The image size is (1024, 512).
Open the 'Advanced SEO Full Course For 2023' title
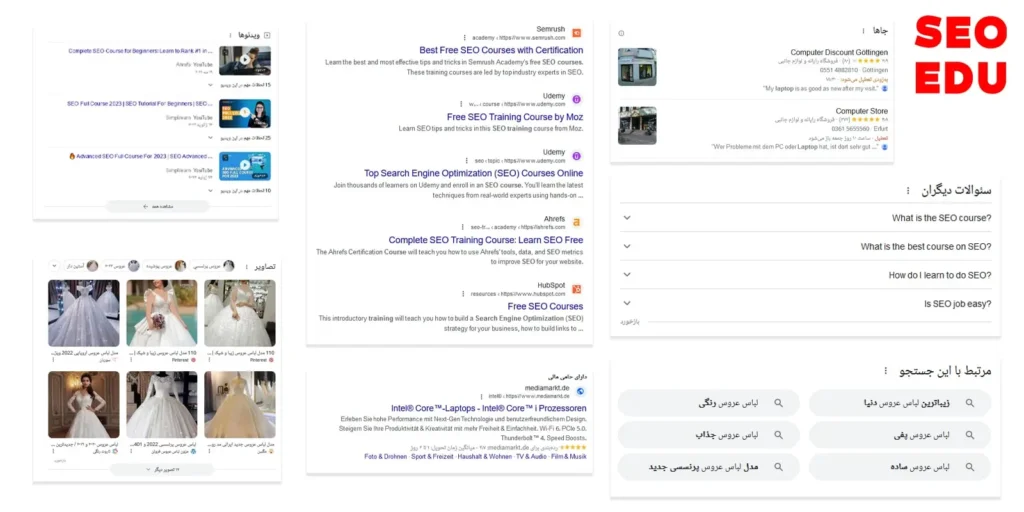pyautogui.click(x=141, y=156)
